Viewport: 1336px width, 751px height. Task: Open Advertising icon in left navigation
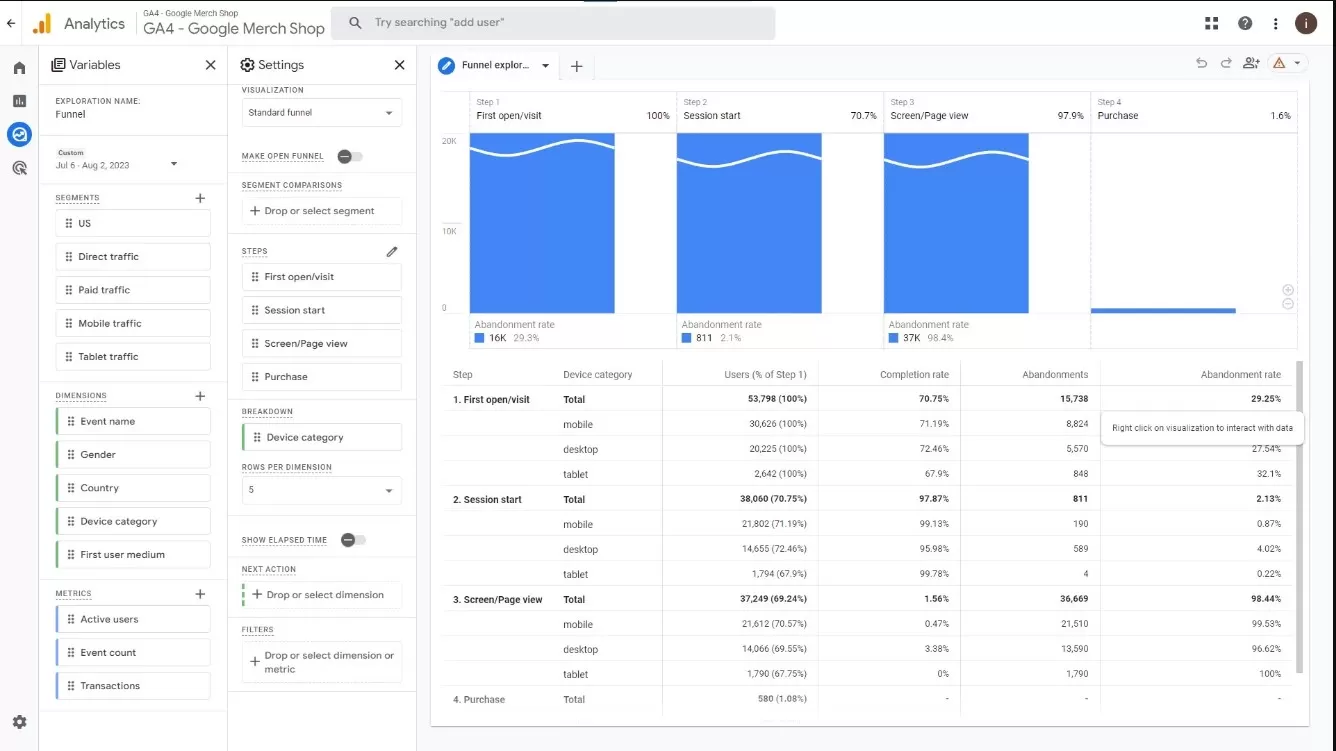pos(19,168)
